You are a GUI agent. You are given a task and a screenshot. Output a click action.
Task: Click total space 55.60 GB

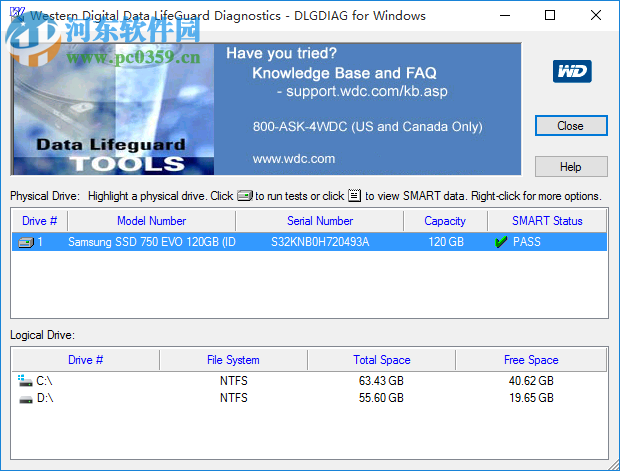381,398
